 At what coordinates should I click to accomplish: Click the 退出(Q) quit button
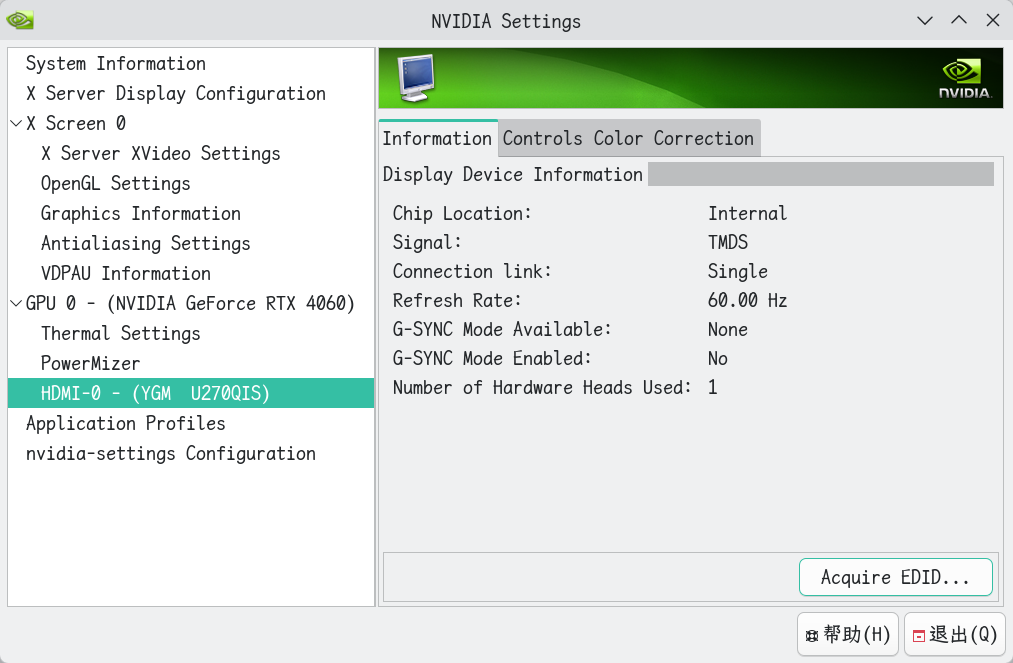(x=954, y=635)
